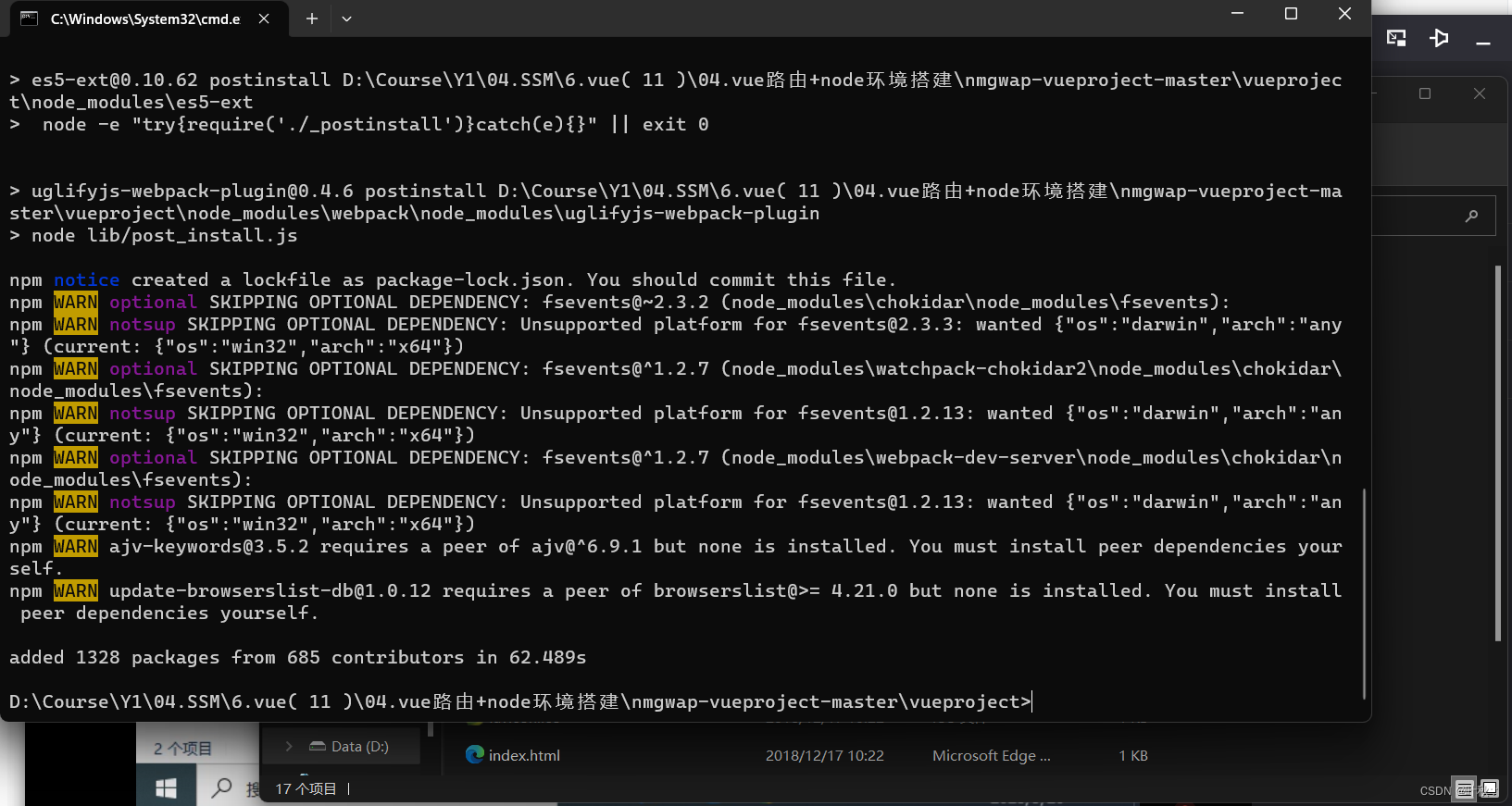Close the terminal window
Image resolution: width=1512 pixels, height=806 pixels.
[x=1344, y=14]
